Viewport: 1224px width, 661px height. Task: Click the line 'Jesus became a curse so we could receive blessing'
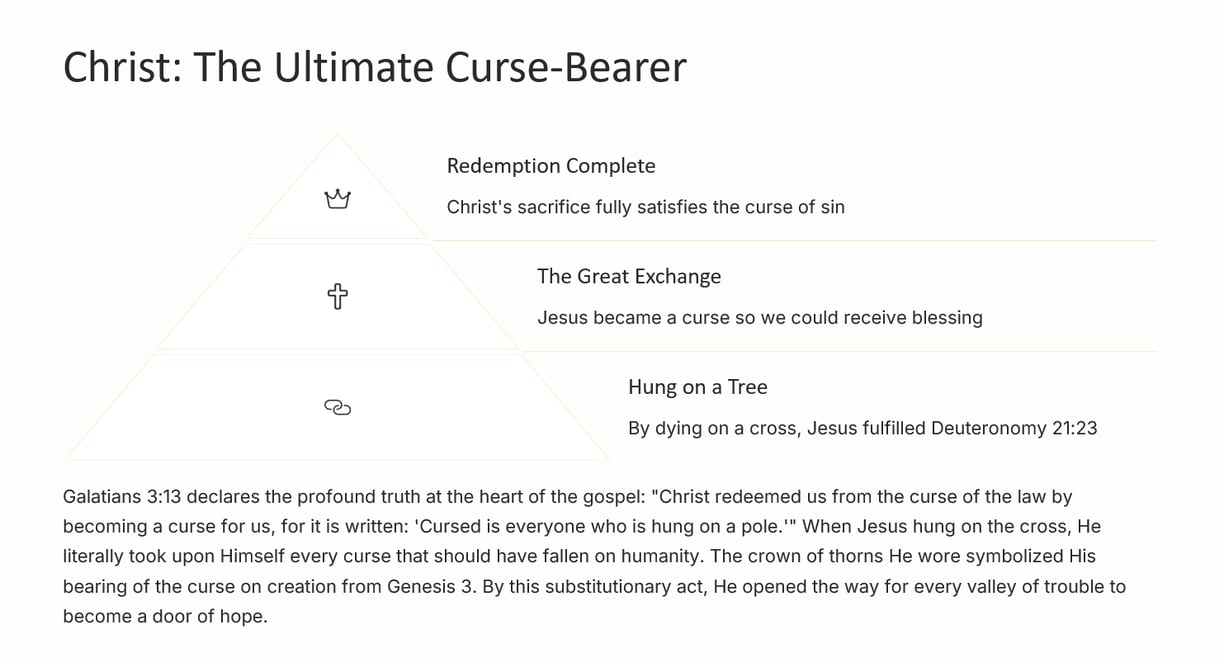(x=760, y=318)
